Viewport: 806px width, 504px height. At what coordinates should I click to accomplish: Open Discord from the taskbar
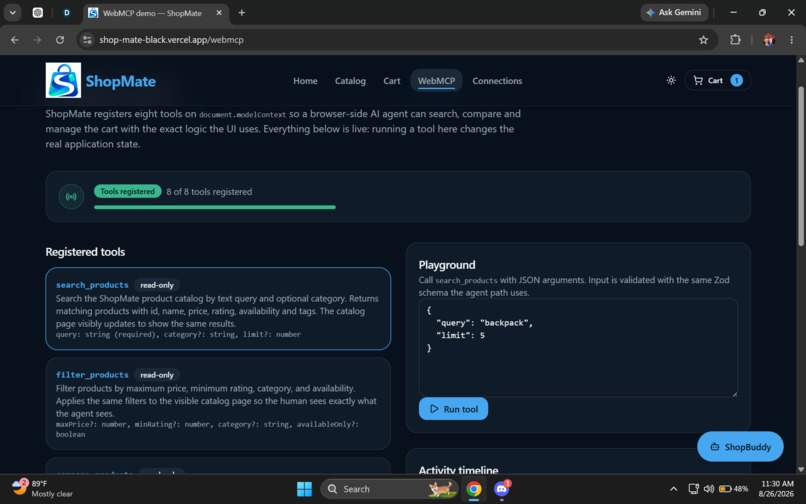pyautogui.click(x=501, y=489)
